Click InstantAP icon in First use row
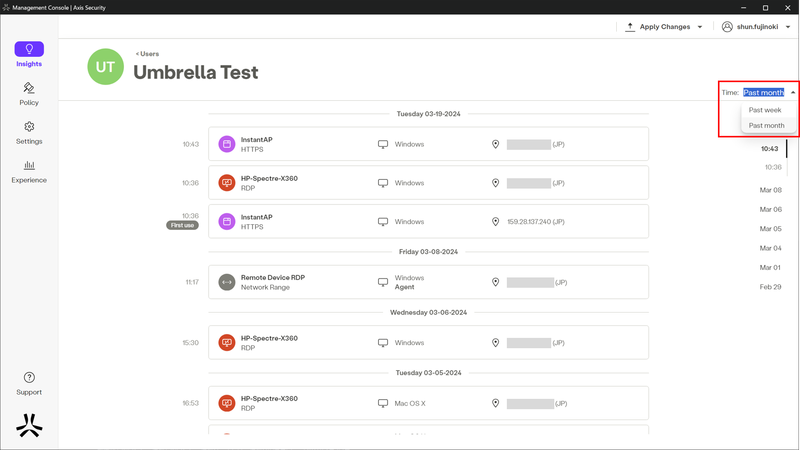Screen dimensions: 800x450 [x=227, y=221]
